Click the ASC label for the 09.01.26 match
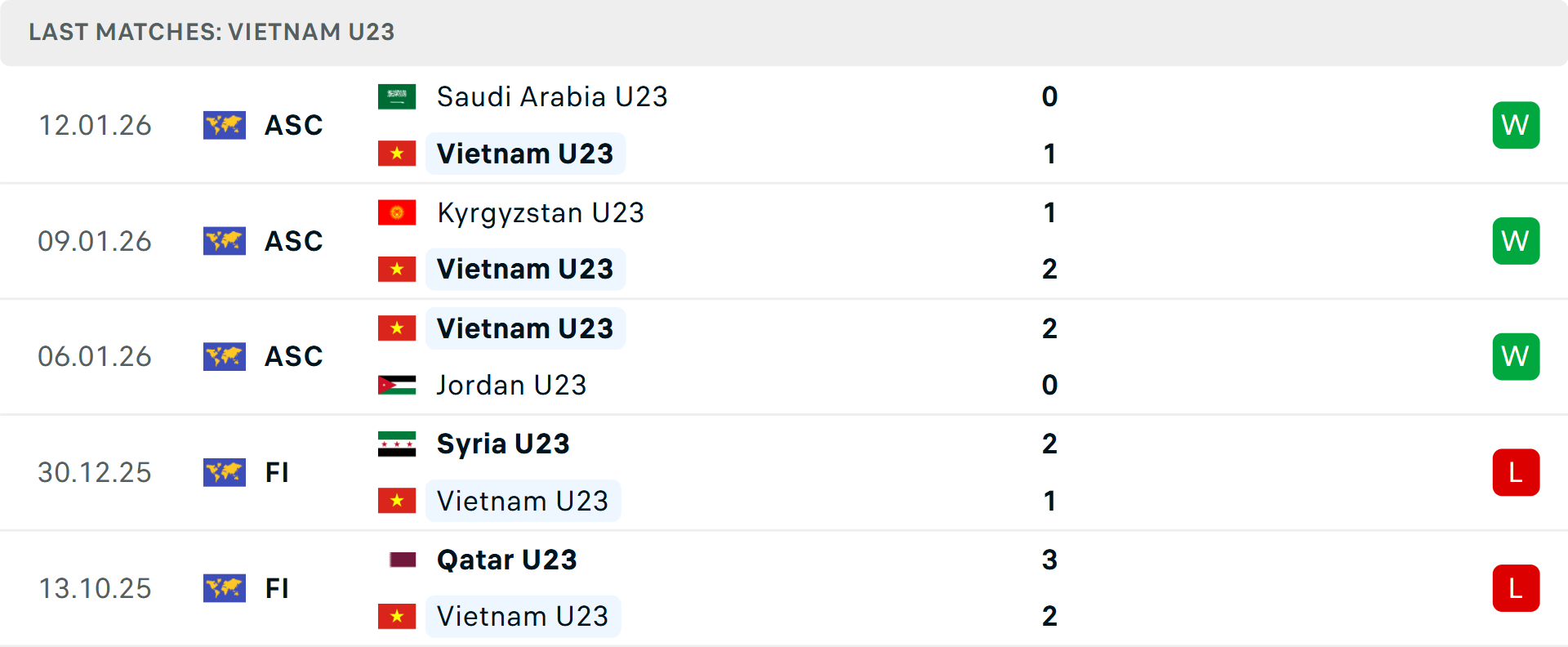This screenshot has height=647, width=1568. pyautogui.click(x=294, y=241)
